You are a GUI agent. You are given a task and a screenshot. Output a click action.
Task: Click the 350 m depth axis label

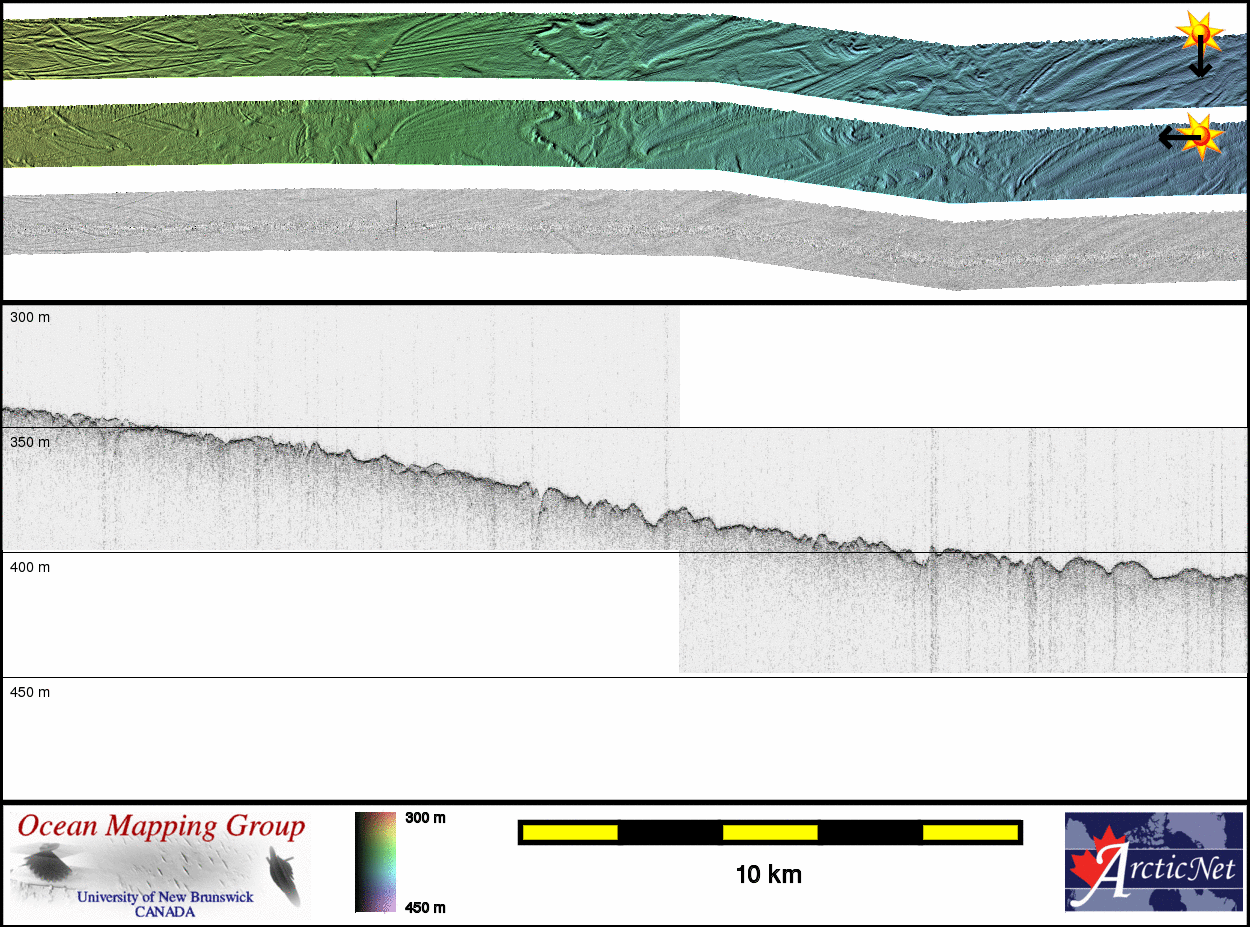click(x=30, y=442)
